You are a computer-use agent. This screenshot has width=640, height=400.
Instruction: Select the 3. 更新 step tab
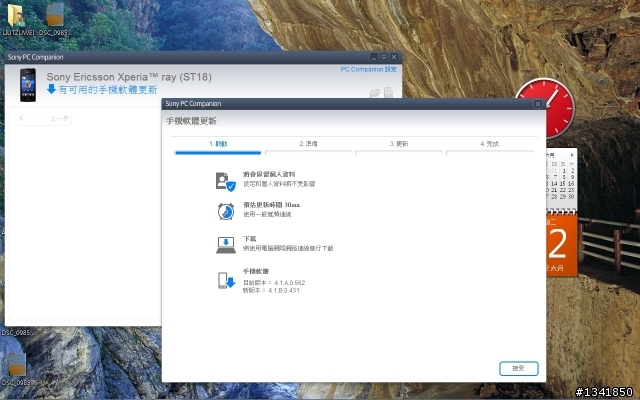pos(399,144)
